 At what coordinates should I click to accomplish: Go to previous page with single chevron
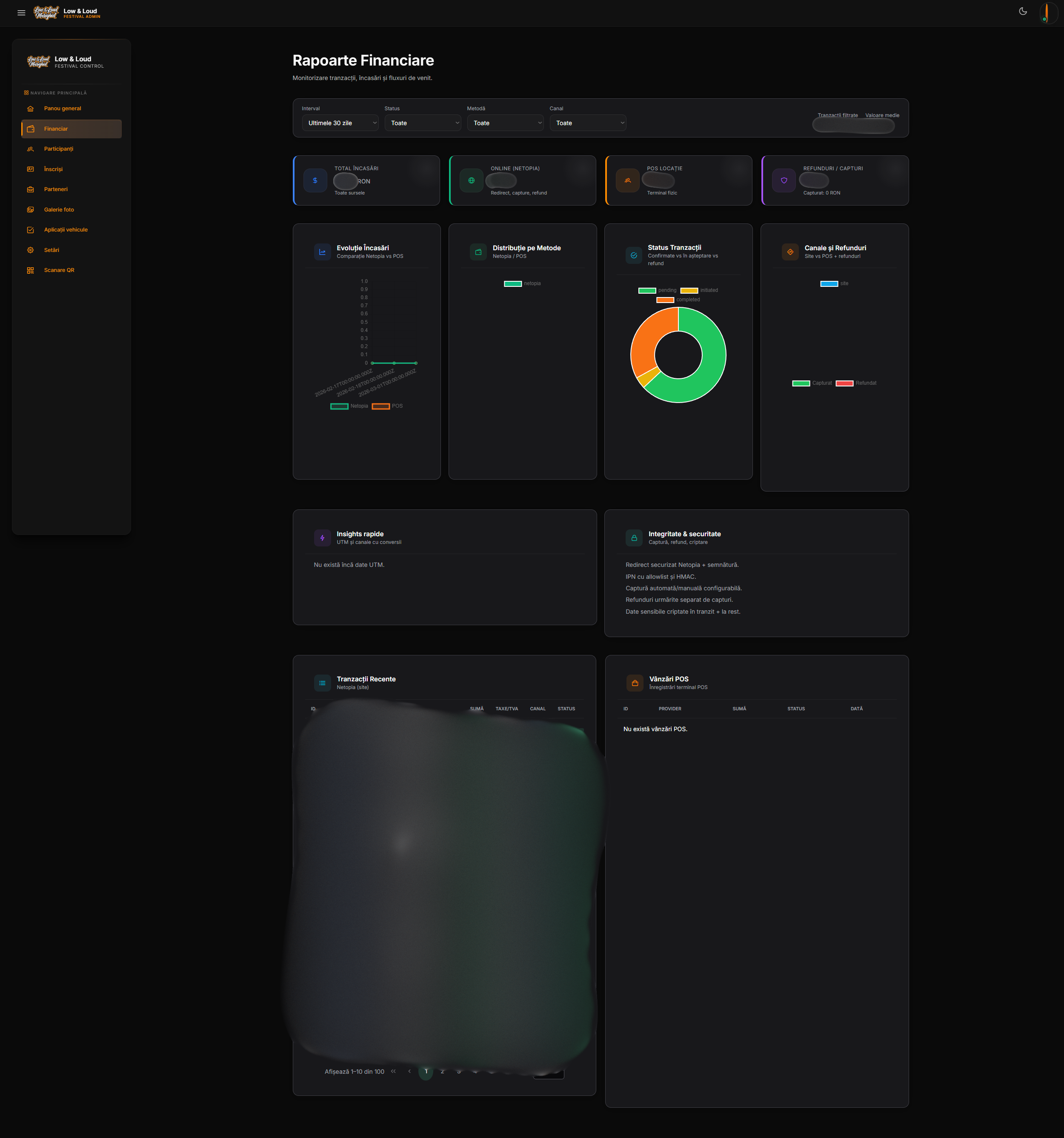tap(409, 1072)
